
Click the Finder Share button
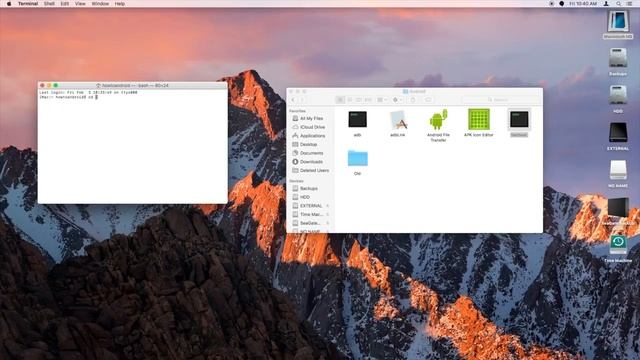(413, 100)
